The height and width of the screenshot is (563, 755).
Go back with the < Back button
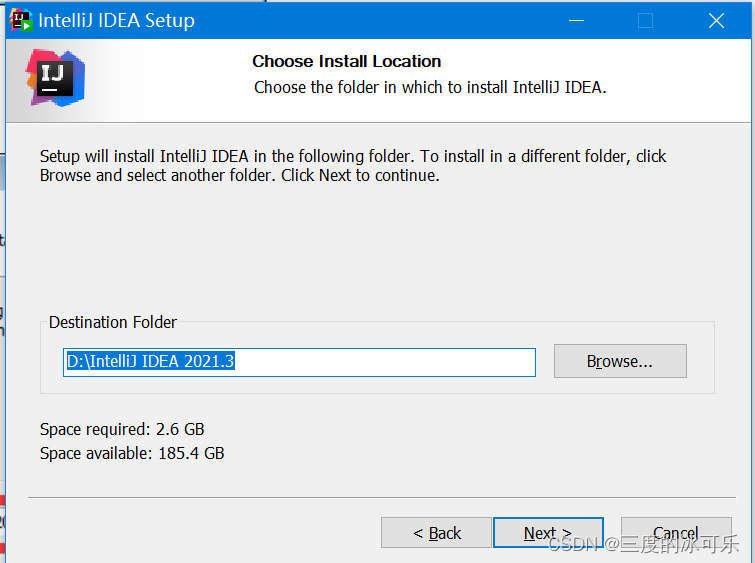(436, 533)
